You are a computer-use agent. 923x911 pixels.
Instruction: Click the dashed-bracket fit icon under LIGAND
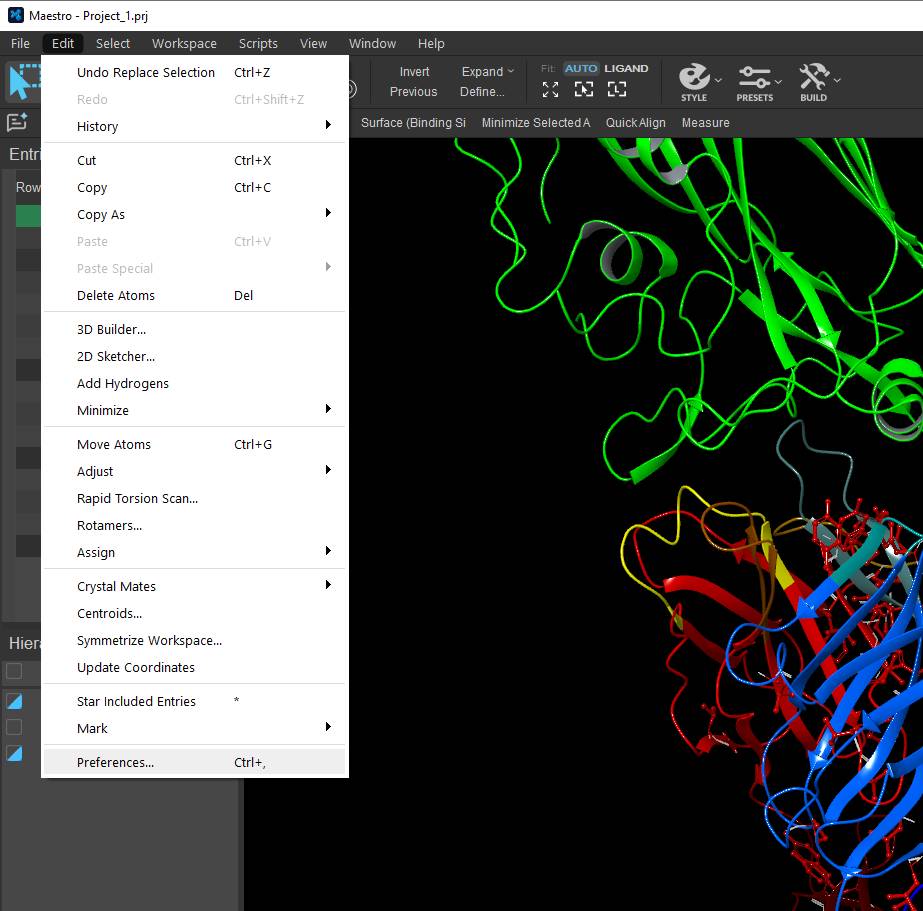617,89
